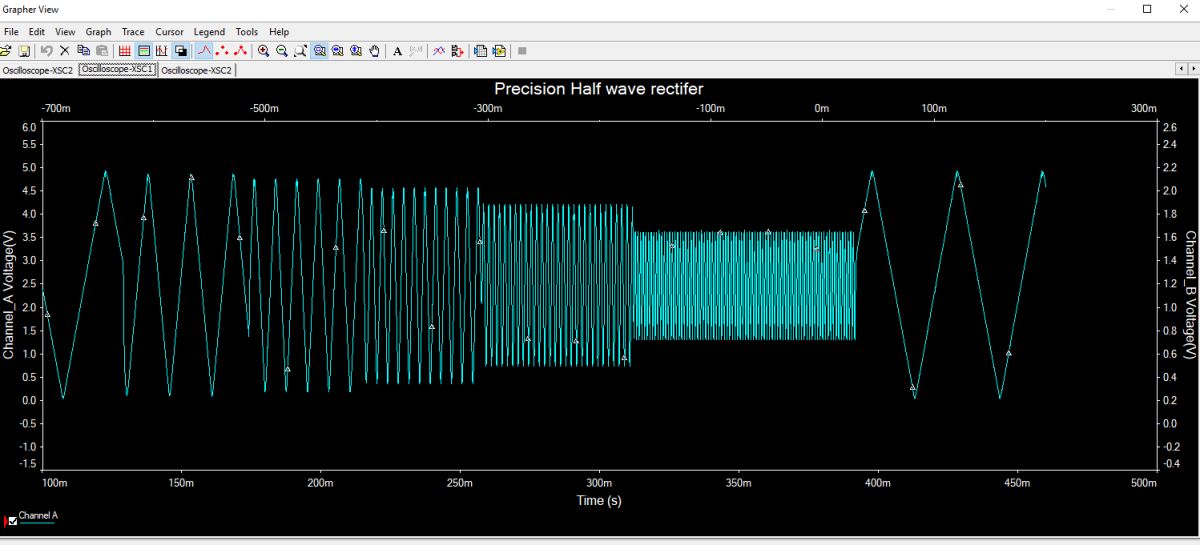Click the 'Channel_A Voltage(V)' axis label
The width and height of the screenshot is (1200, 545).
(x=9, y=295)
